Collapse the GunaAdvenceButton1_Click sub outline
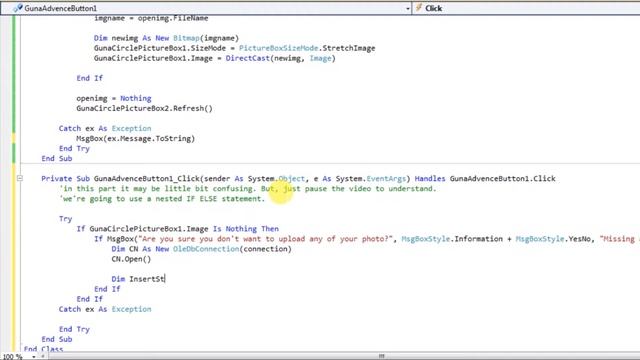Image resolution: width=640 pixels, height=360 pixels. (20, 178)
